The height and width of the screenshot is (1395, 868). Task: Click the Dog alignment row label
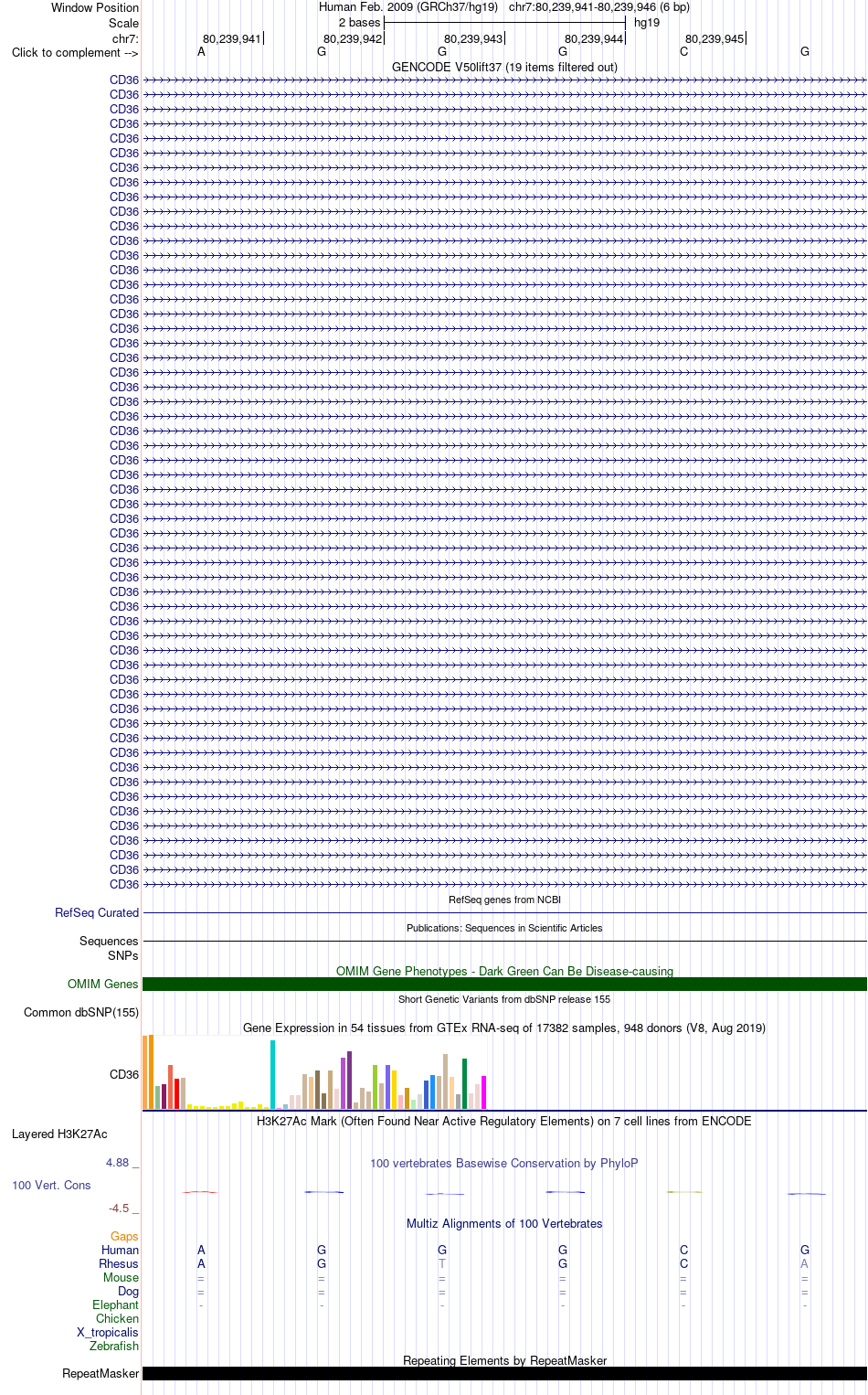click(x=129, y=1291)
